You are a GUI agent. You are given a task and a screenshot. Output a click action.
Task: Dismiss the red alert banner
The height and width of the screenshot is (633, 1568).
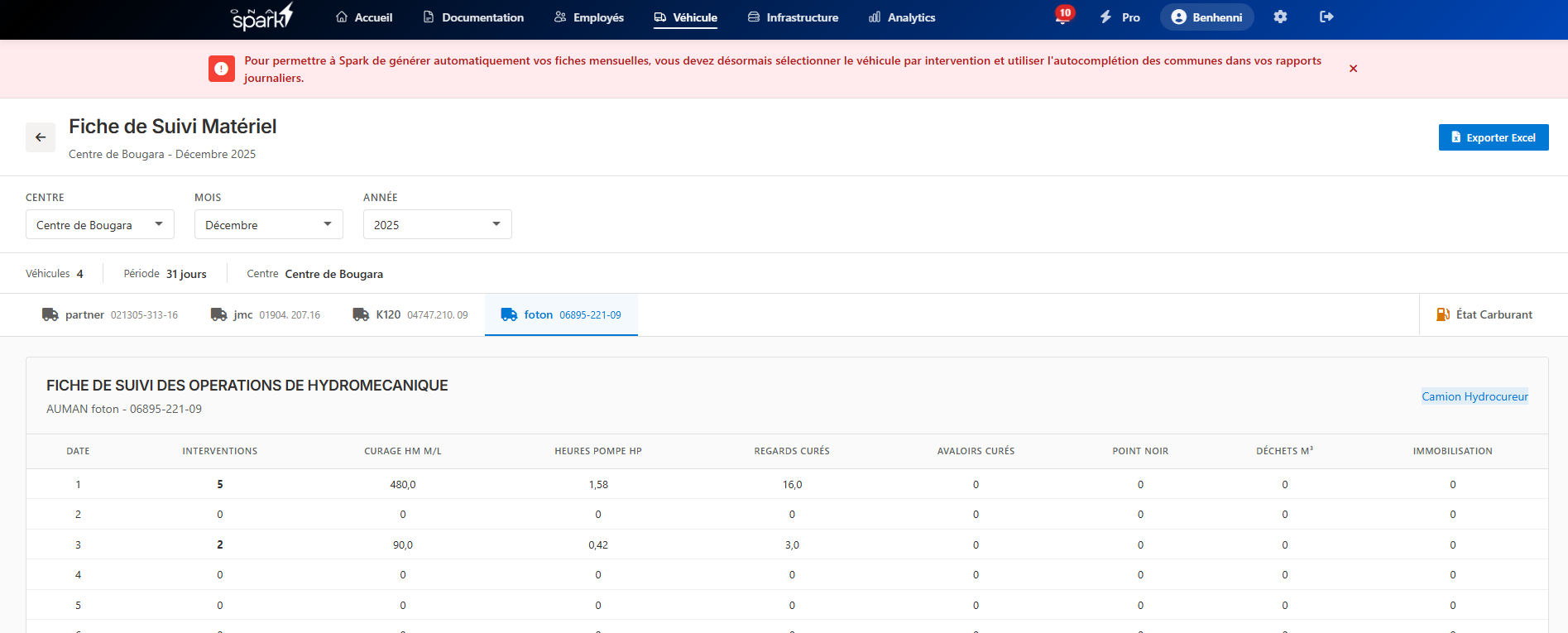[1353, 69]
